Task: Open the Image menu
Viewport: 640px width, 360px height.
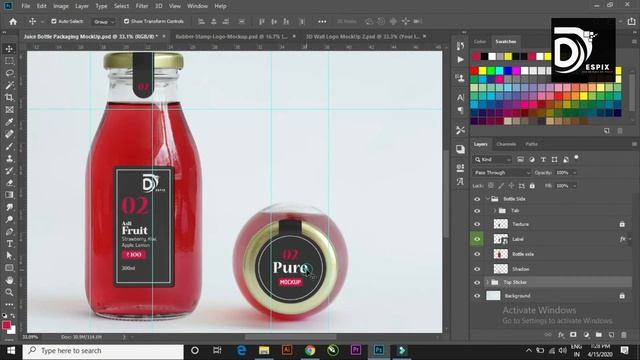Action: click(61, 6)
